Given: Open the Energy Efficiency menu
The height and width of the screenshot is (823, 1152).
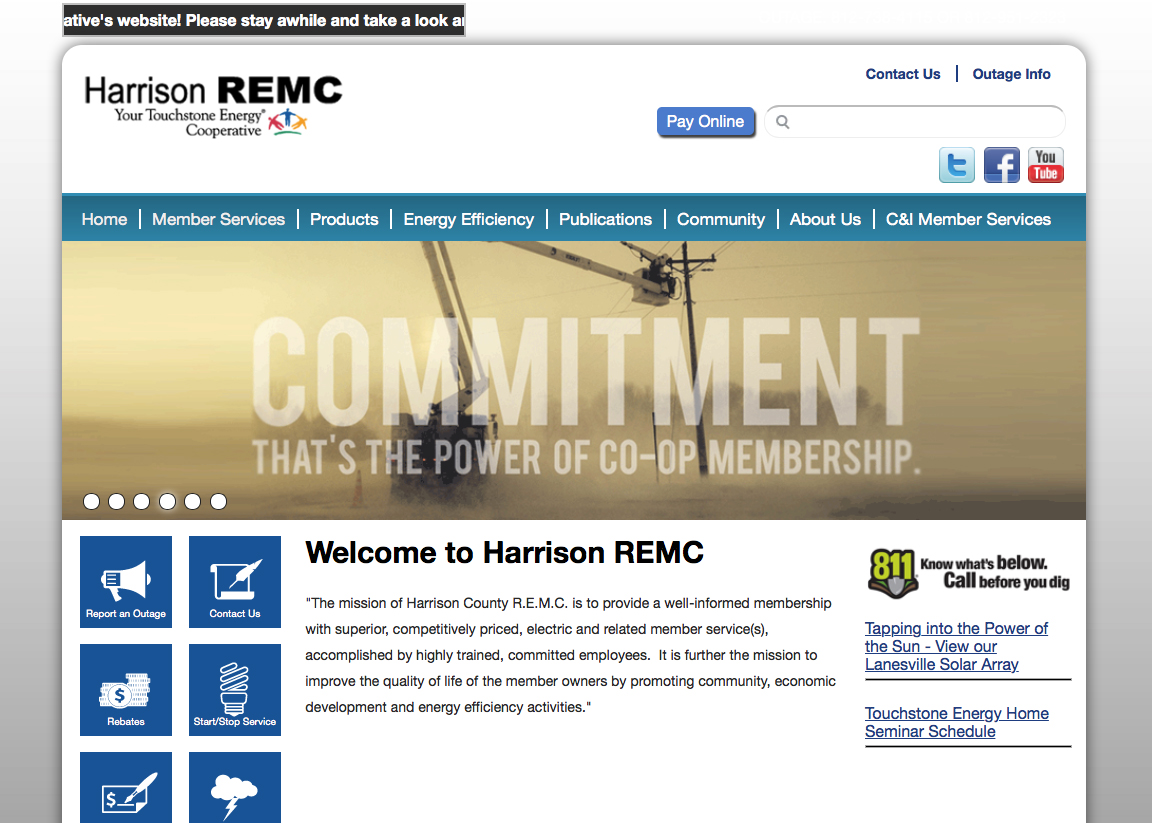Looking at the screenshot, I should tap(468, 219).
